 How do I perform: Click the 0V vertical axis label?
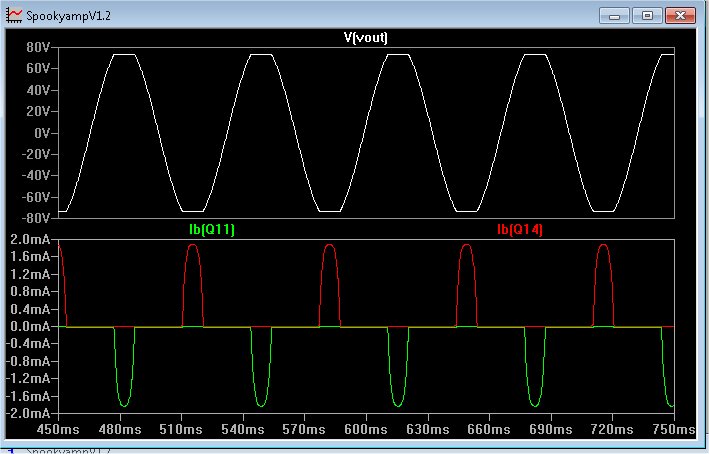coord(41,133)
